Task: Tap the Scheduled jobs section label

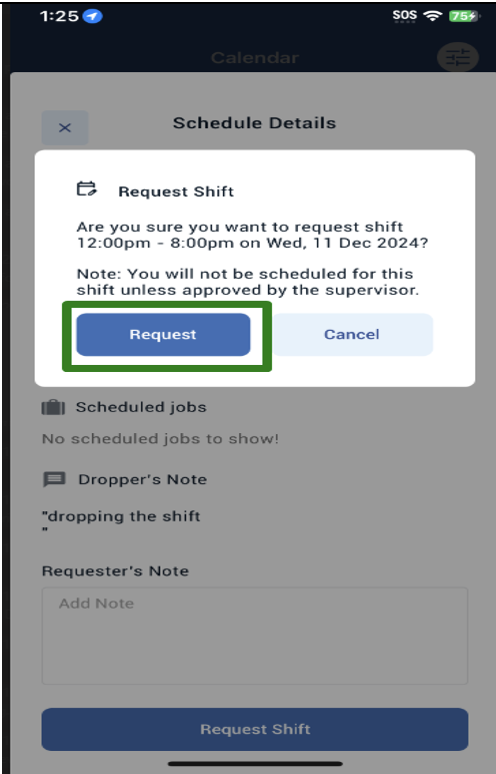Action: 141,407
